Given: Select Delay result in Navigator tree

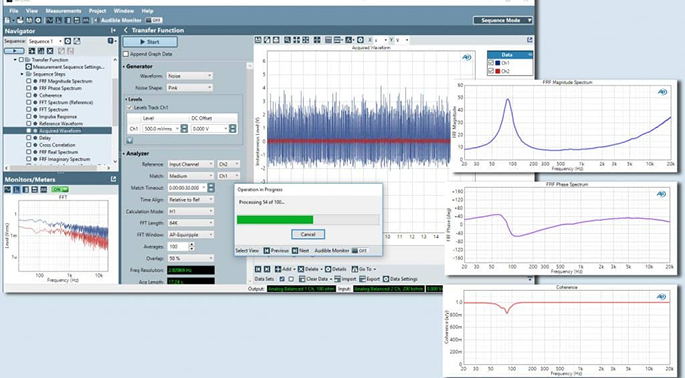Looking at the screenshot, I should point(45,138).
